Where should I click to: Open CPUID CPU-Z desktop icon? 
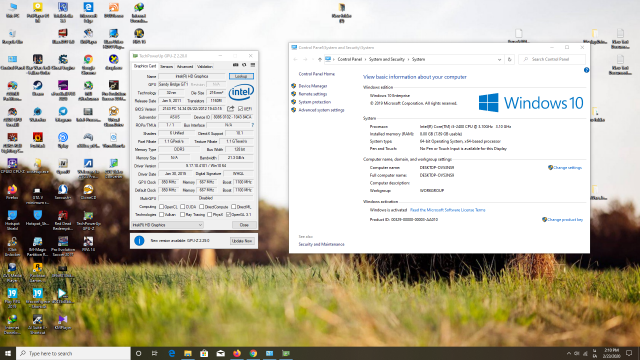12,166
